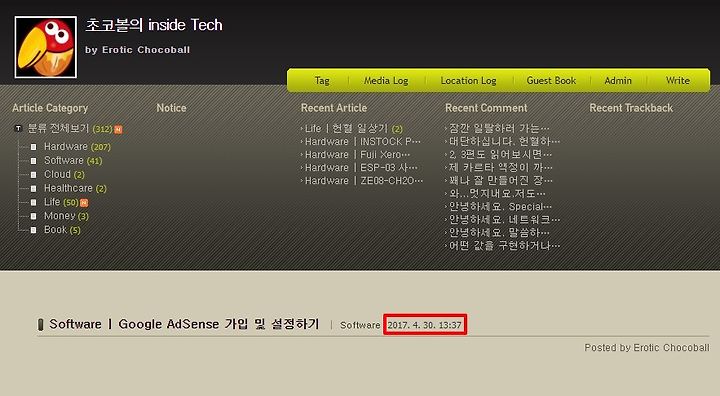Open the Software (41) category
Screen dimensions: 720x396
[x=73, y=160]
